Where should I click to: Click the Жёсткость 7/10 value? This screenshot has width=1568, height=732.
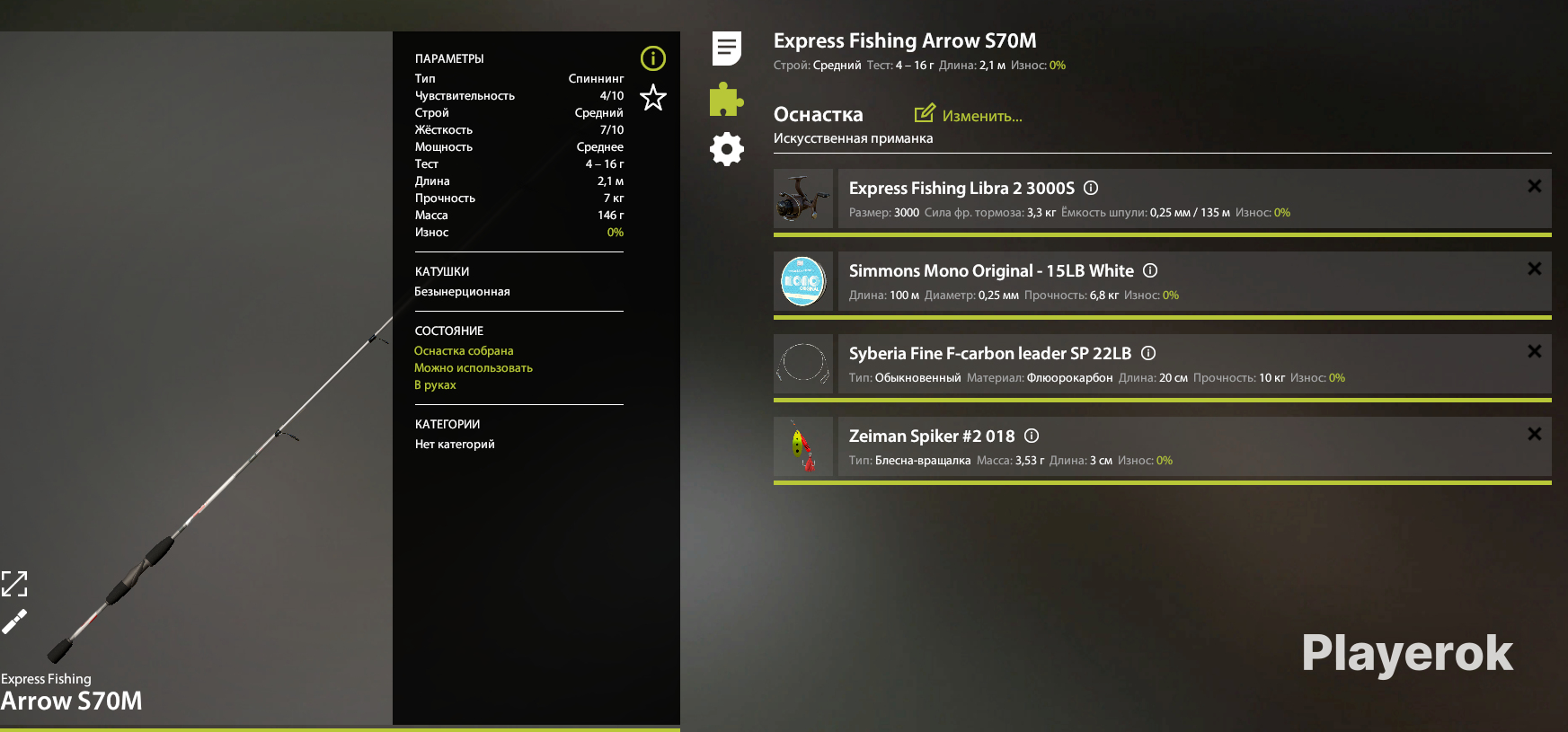(x=612, y=129)
